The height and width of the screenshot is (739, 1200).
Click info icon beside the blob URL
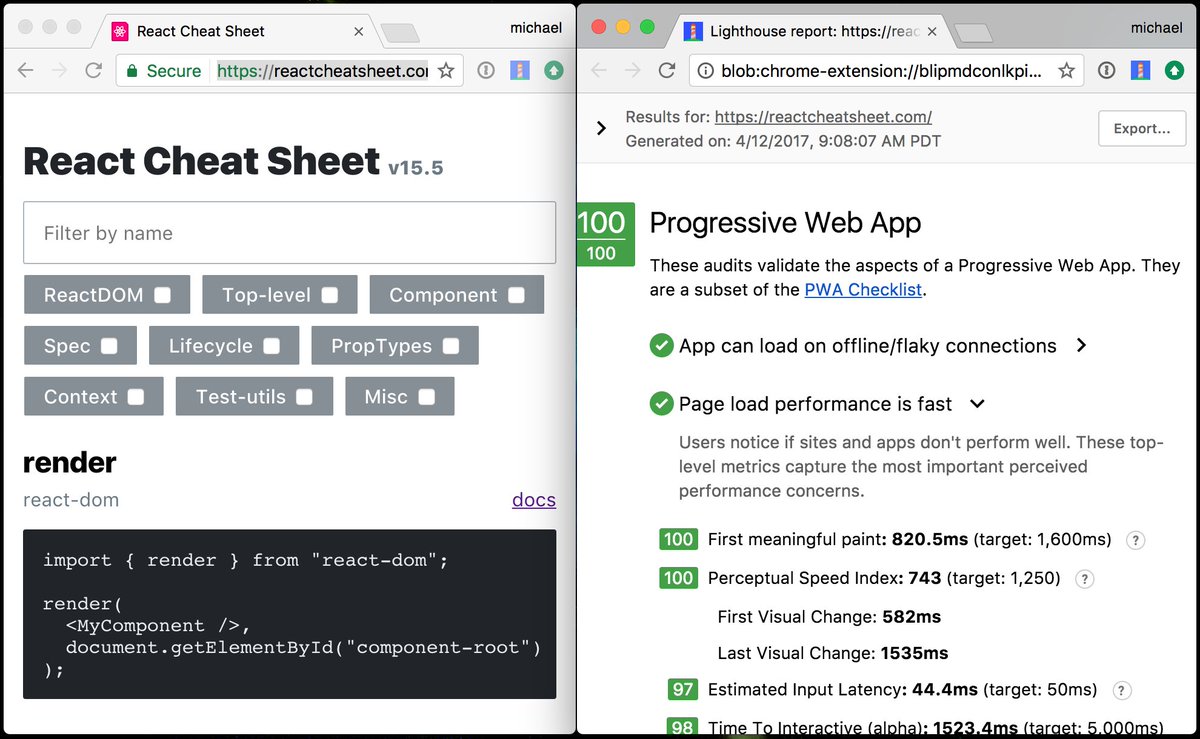704,71
